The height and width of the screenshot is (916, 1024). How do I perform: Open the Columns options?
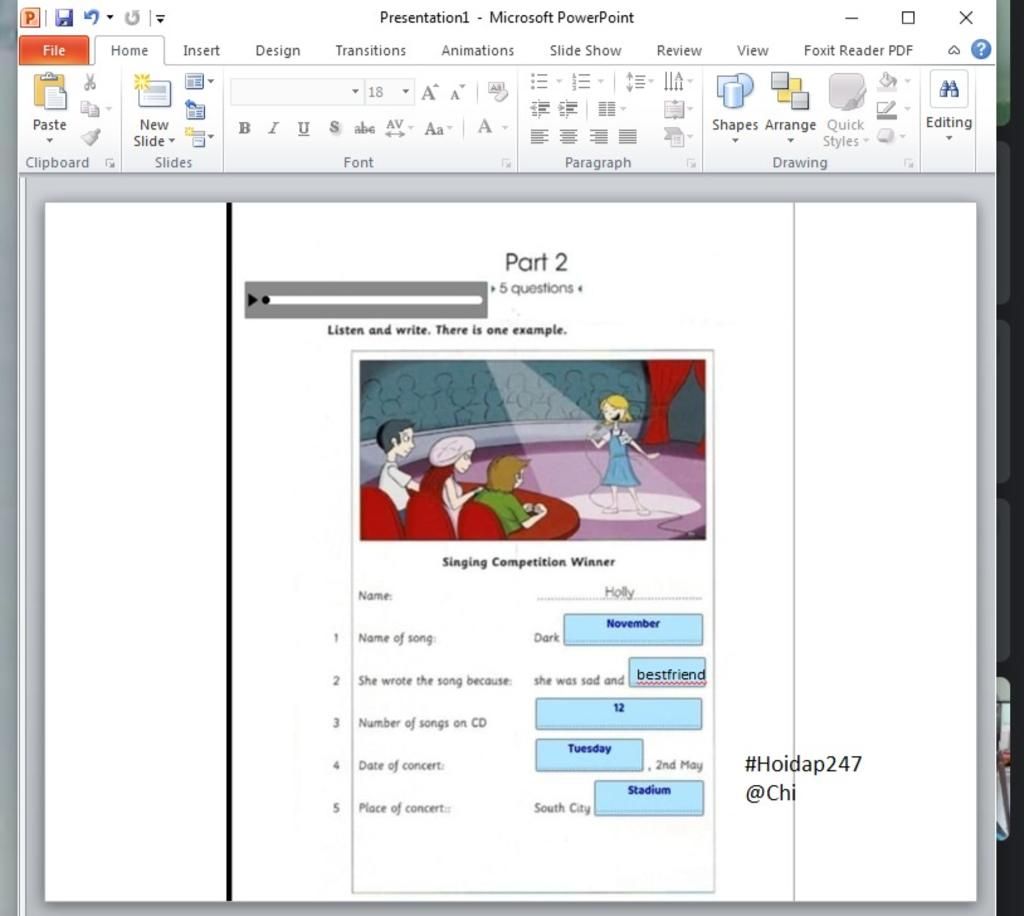[611, 109]
